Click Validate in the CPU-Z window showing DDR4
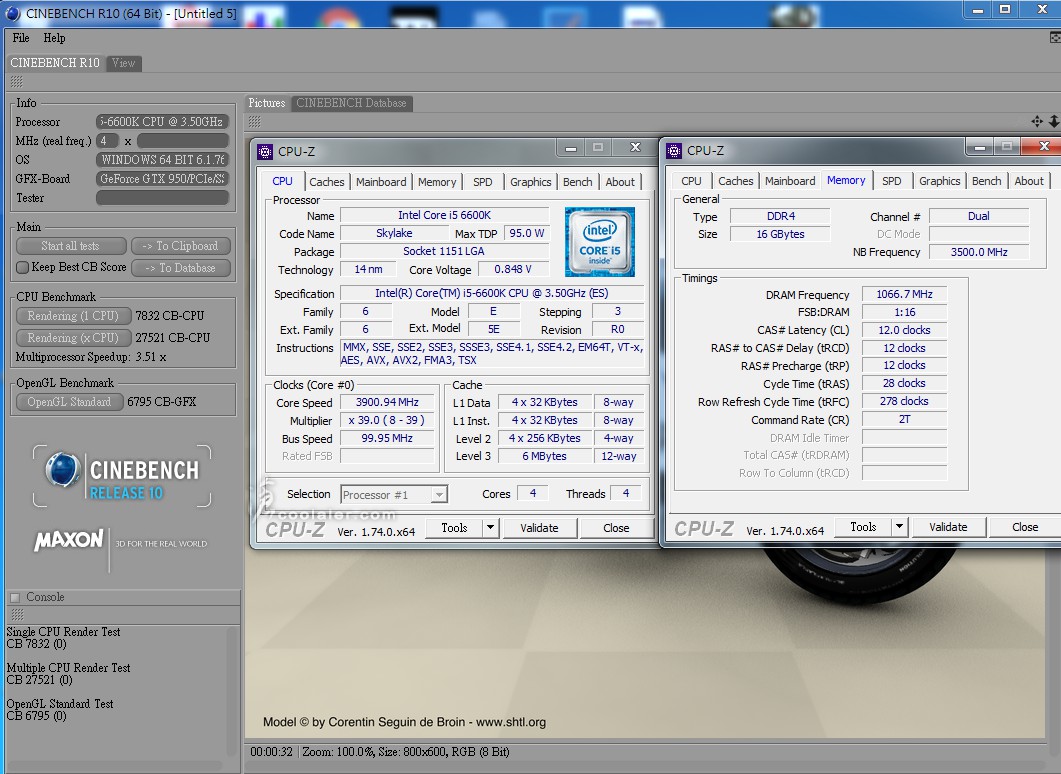This screenshot has height=774, width=1061. pyautogui.click(x=948, y=526)
